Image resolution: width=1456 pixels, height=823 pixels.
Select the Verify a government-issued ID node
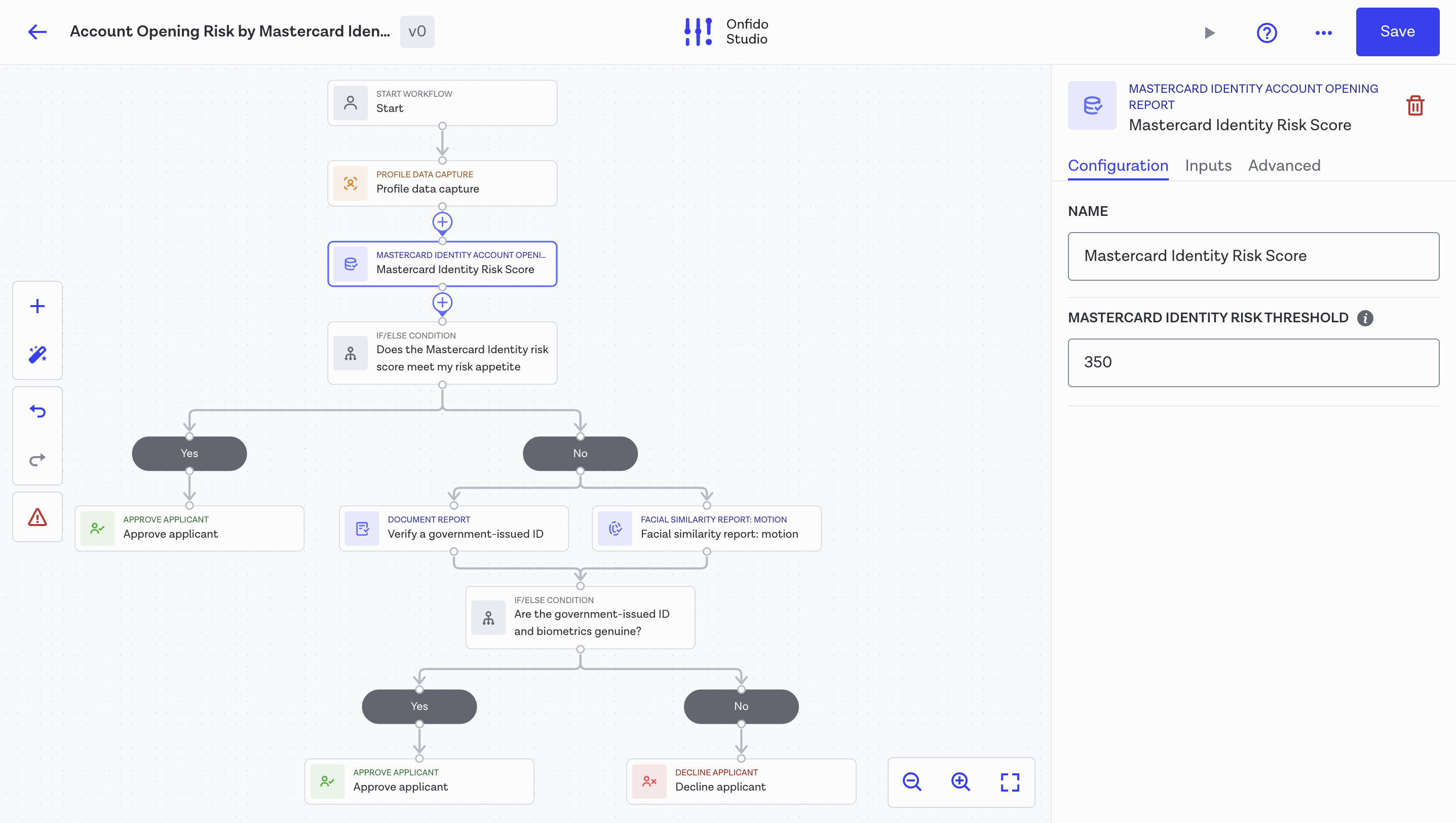coord(453,529)
